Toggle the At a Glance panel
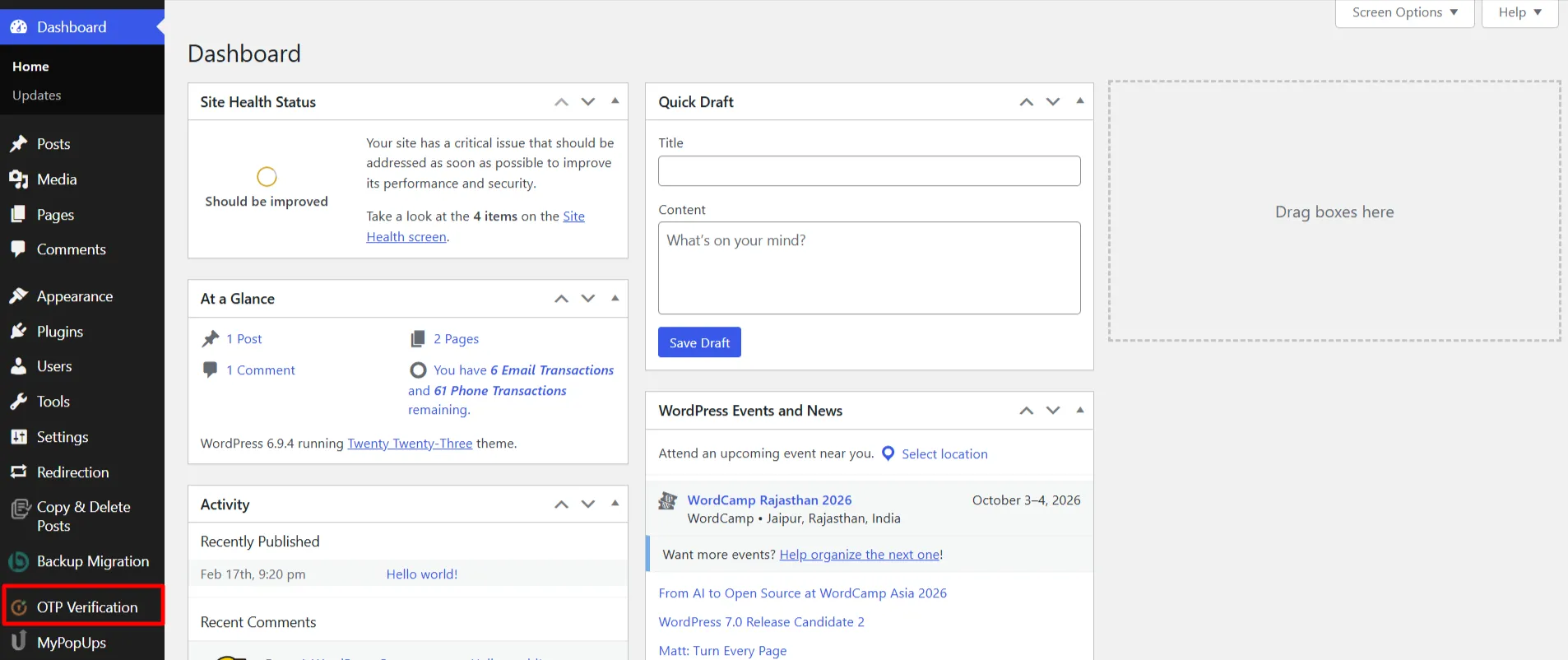The image size is (1568, 660). pos(615,298)
